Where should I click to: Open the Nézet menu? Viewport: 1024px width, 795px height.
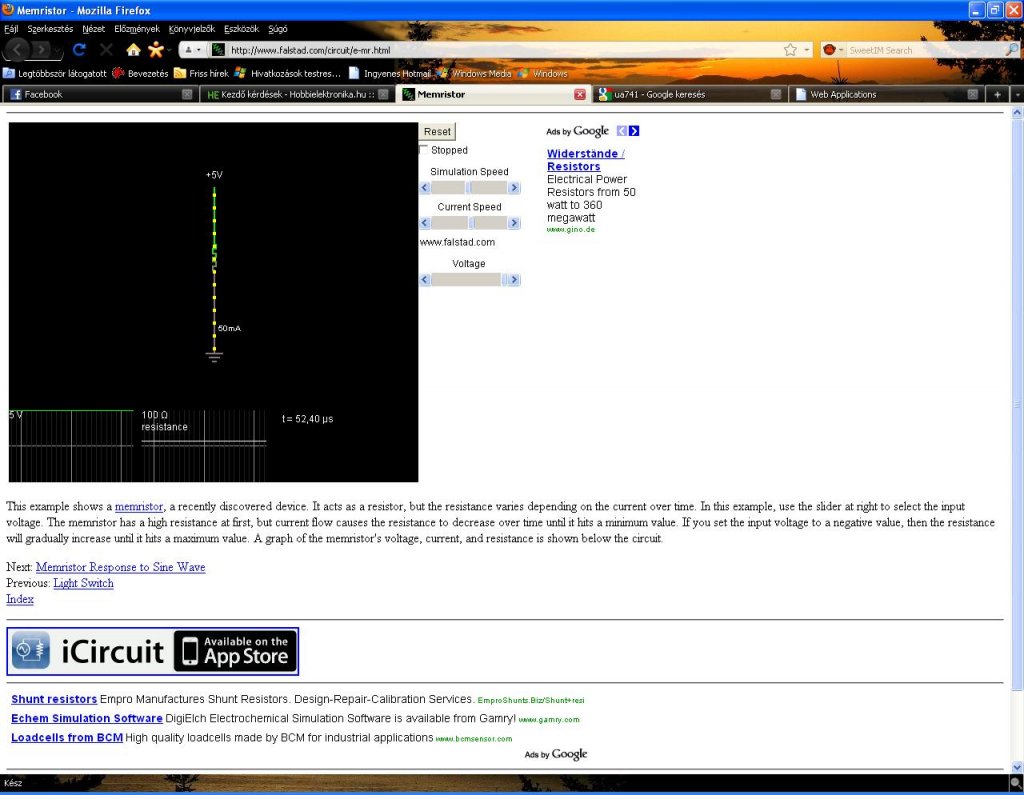click(93, 29)
